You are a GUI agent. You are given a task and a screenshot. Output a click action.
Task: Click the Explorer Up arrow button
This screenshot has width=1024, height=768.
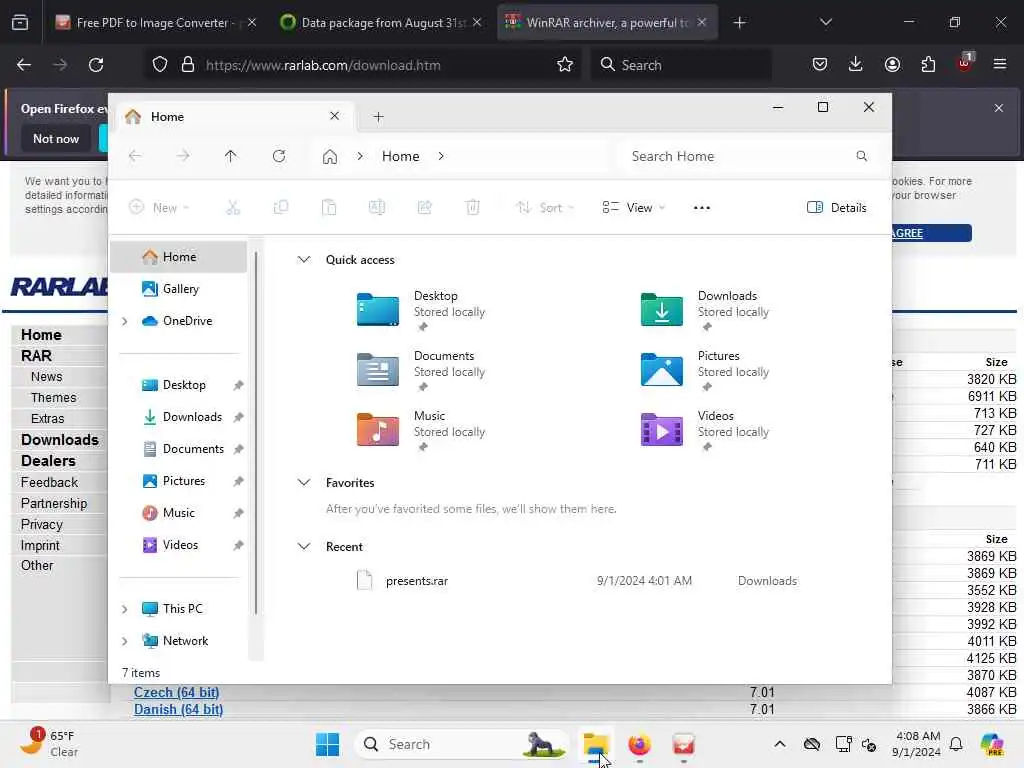tap(231, 156)
